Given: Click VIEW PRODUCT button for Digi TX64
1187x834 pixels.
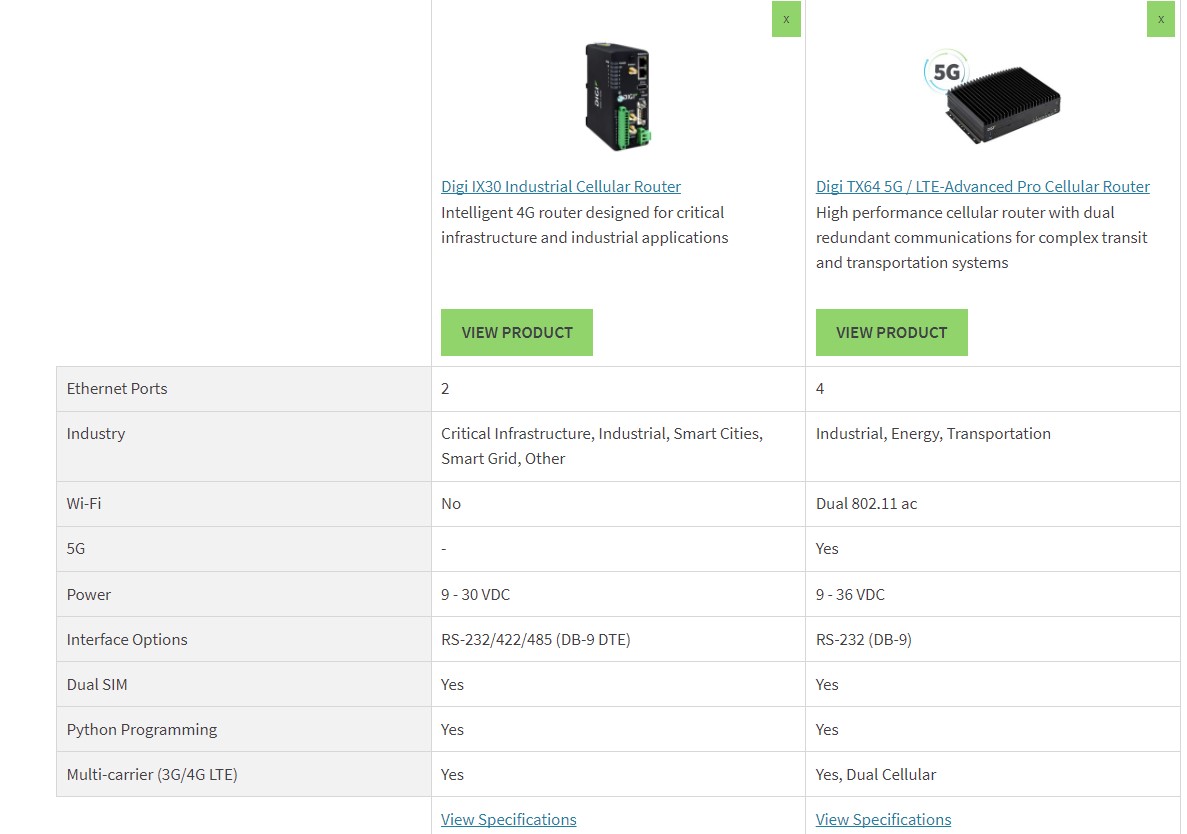Looking at the screenshot, I should click(892, 332).
